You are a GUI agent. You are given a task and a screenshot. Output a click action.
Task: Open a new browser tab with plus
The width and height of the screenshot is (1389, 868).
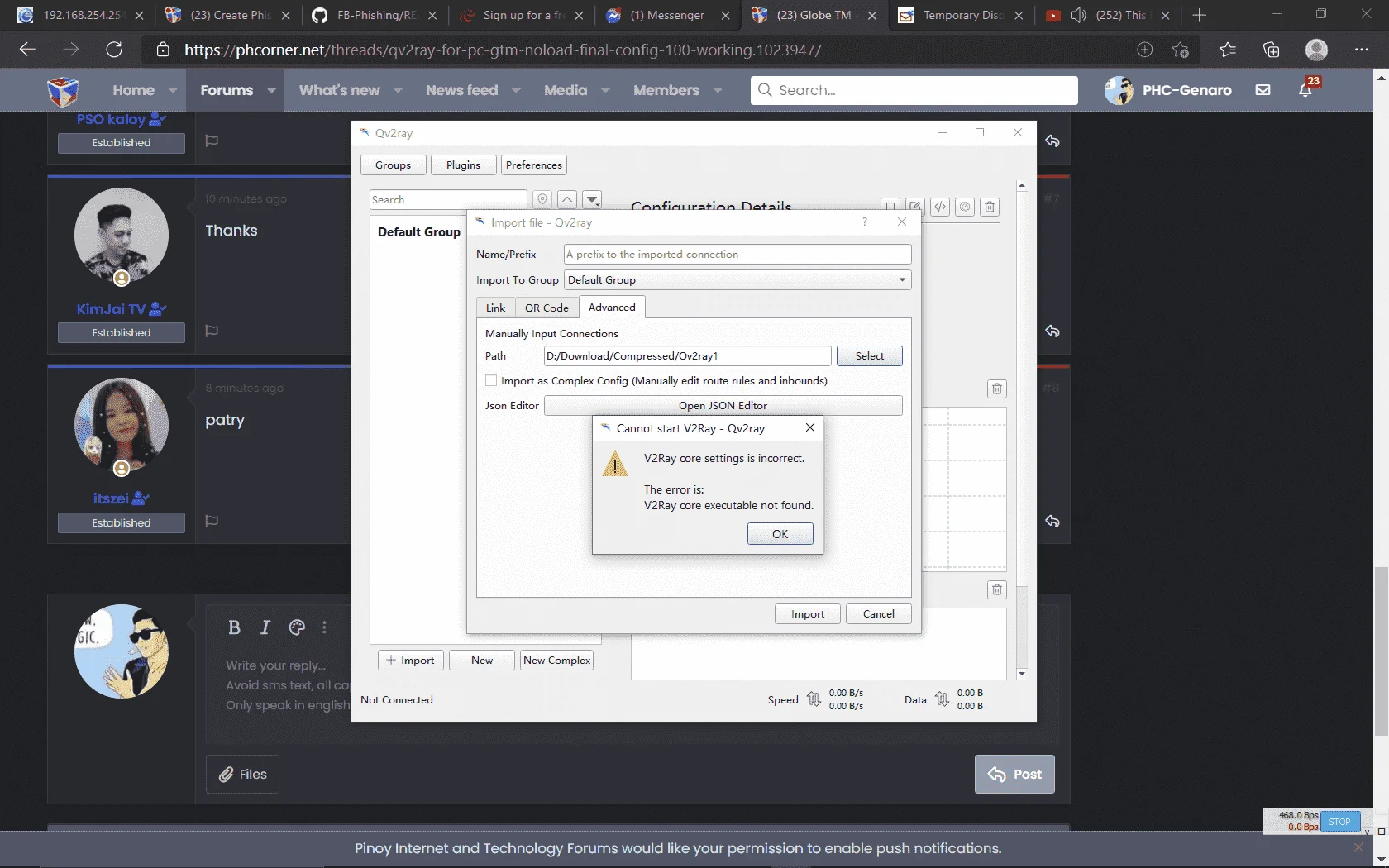click(x=1200, y=15)
